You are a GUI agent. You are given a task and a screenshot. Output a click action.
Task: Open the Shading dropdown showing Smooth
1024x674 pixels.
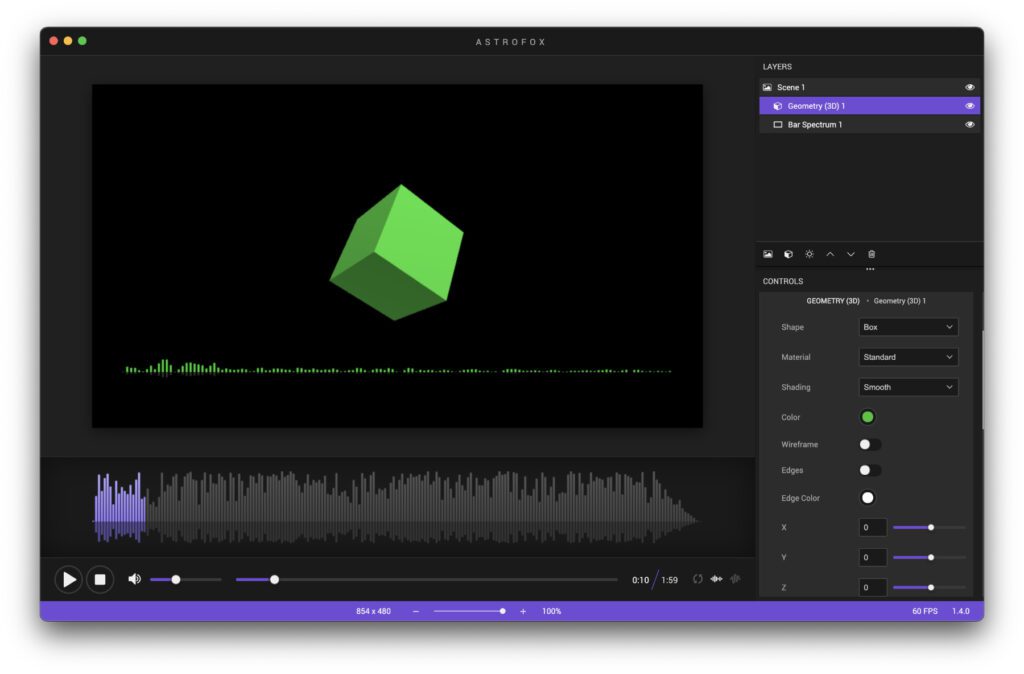(908, 387)
